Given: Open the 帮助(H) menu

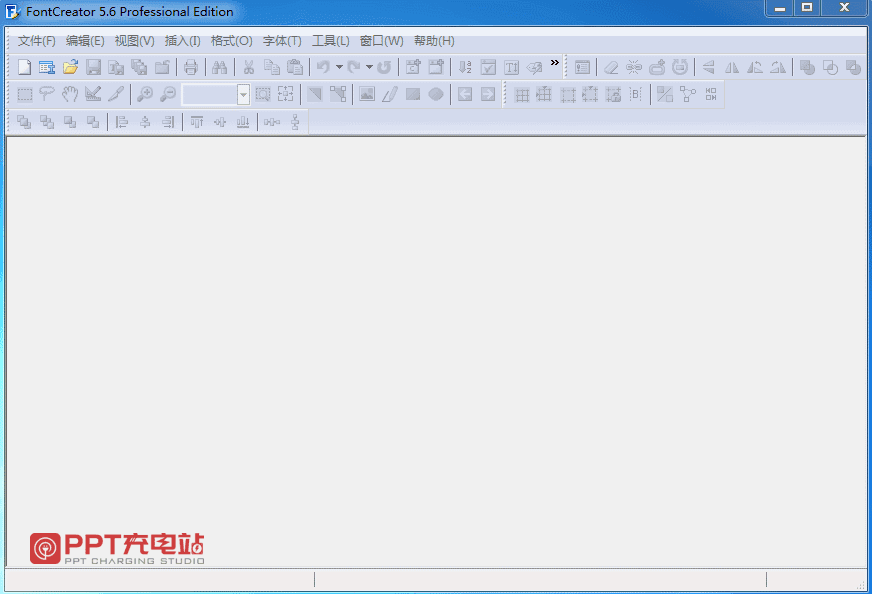Looking at the screenshot, I should [x=434, y=41].
